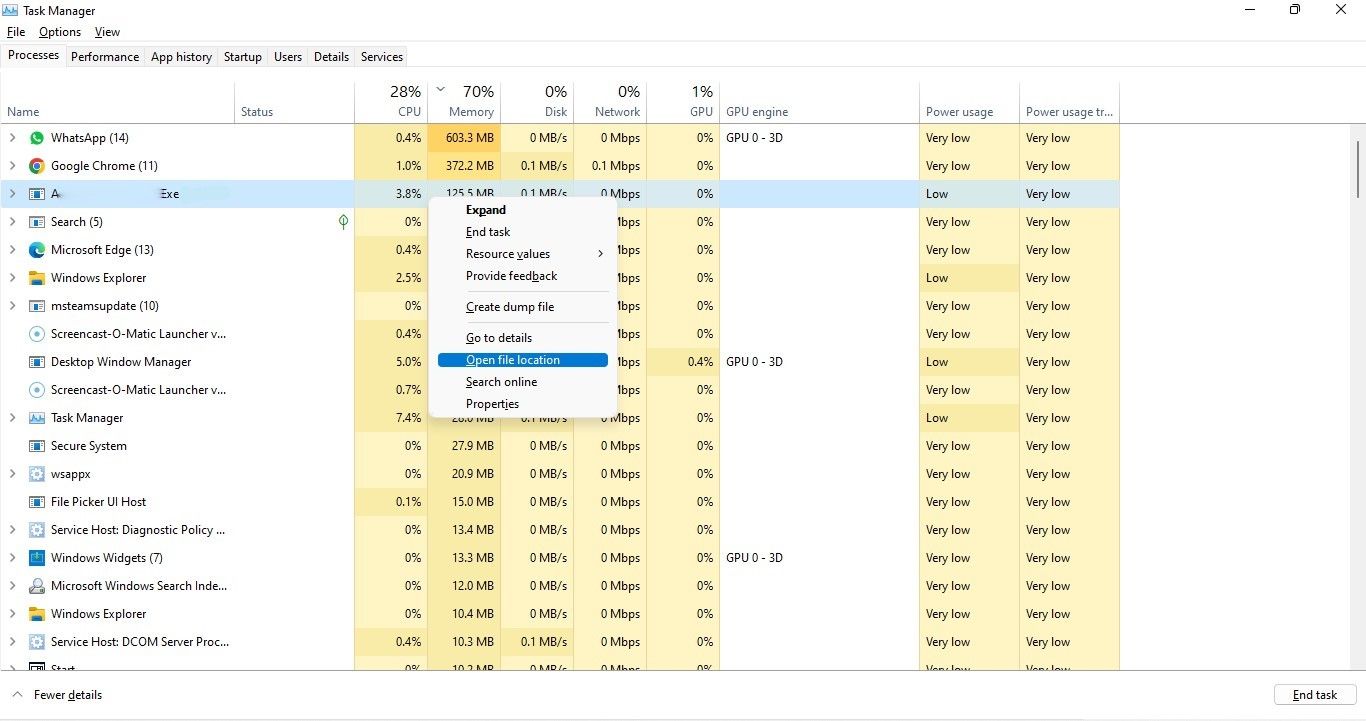The image size is (1366, 721).
Task: Click the Windows Explorer folder icon
Action: [x=37, y=278]
